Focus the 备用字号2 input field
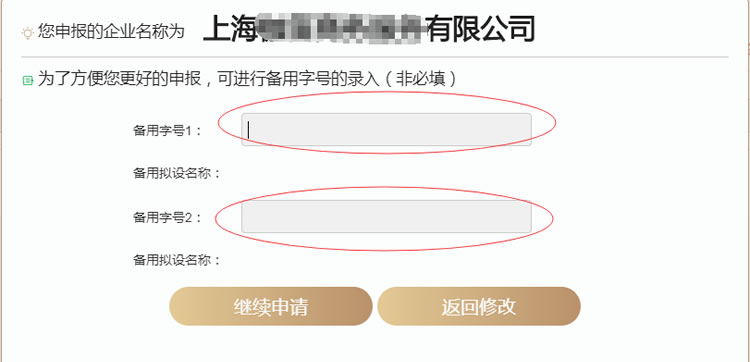This screenshot has width=750, height=362. point(386,217)
